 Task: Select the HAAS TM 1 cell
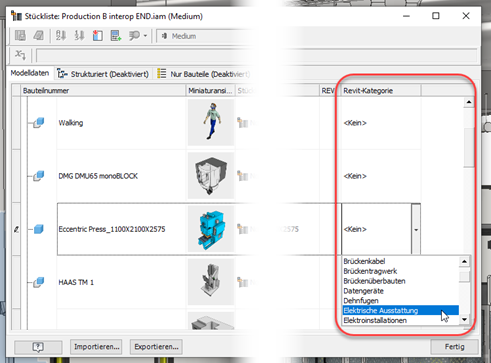[121, 282]
